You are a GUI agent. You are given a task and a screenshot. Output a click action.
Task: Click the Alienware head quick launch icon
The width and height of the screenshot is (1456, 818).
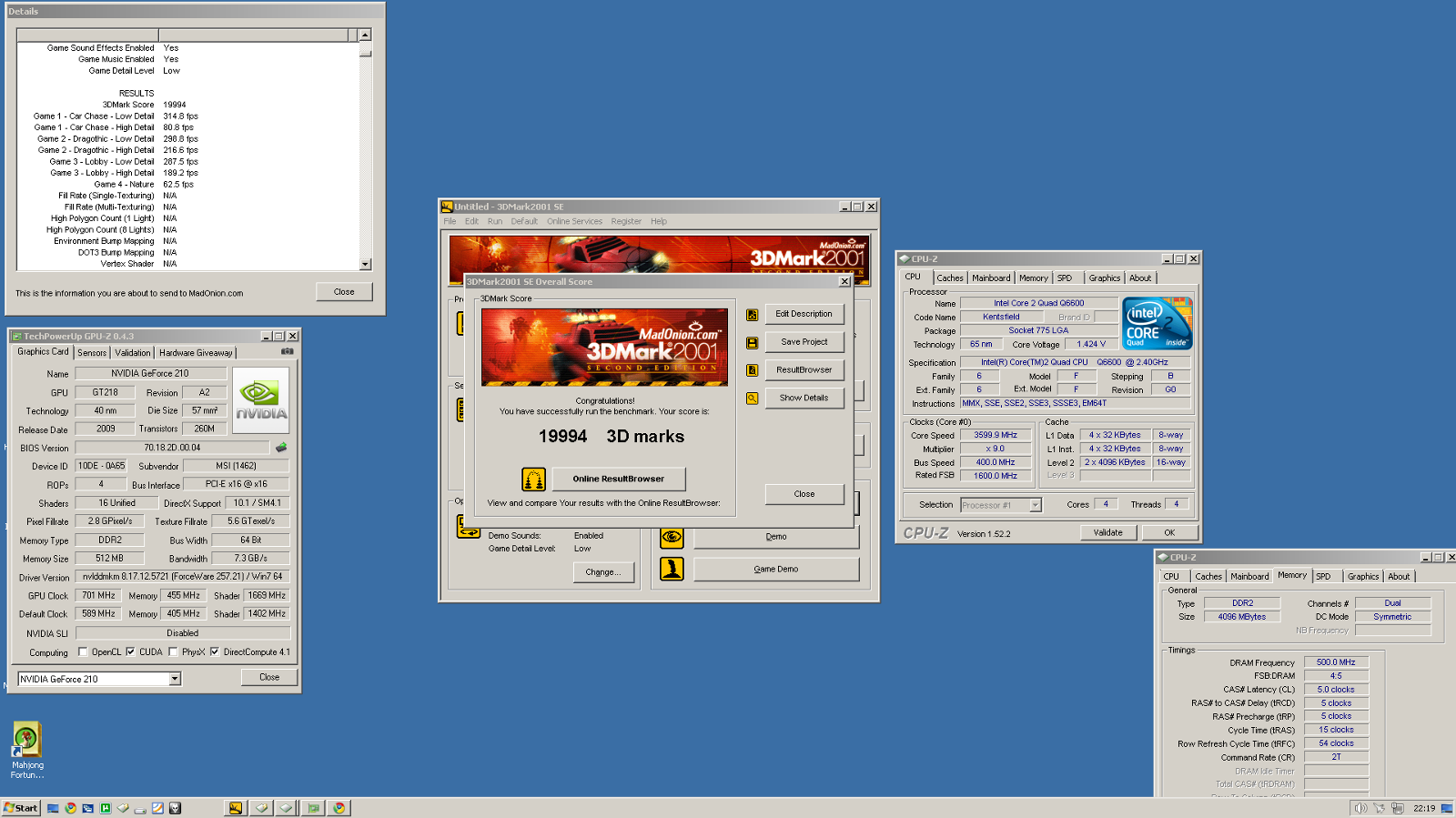point(175,808)
